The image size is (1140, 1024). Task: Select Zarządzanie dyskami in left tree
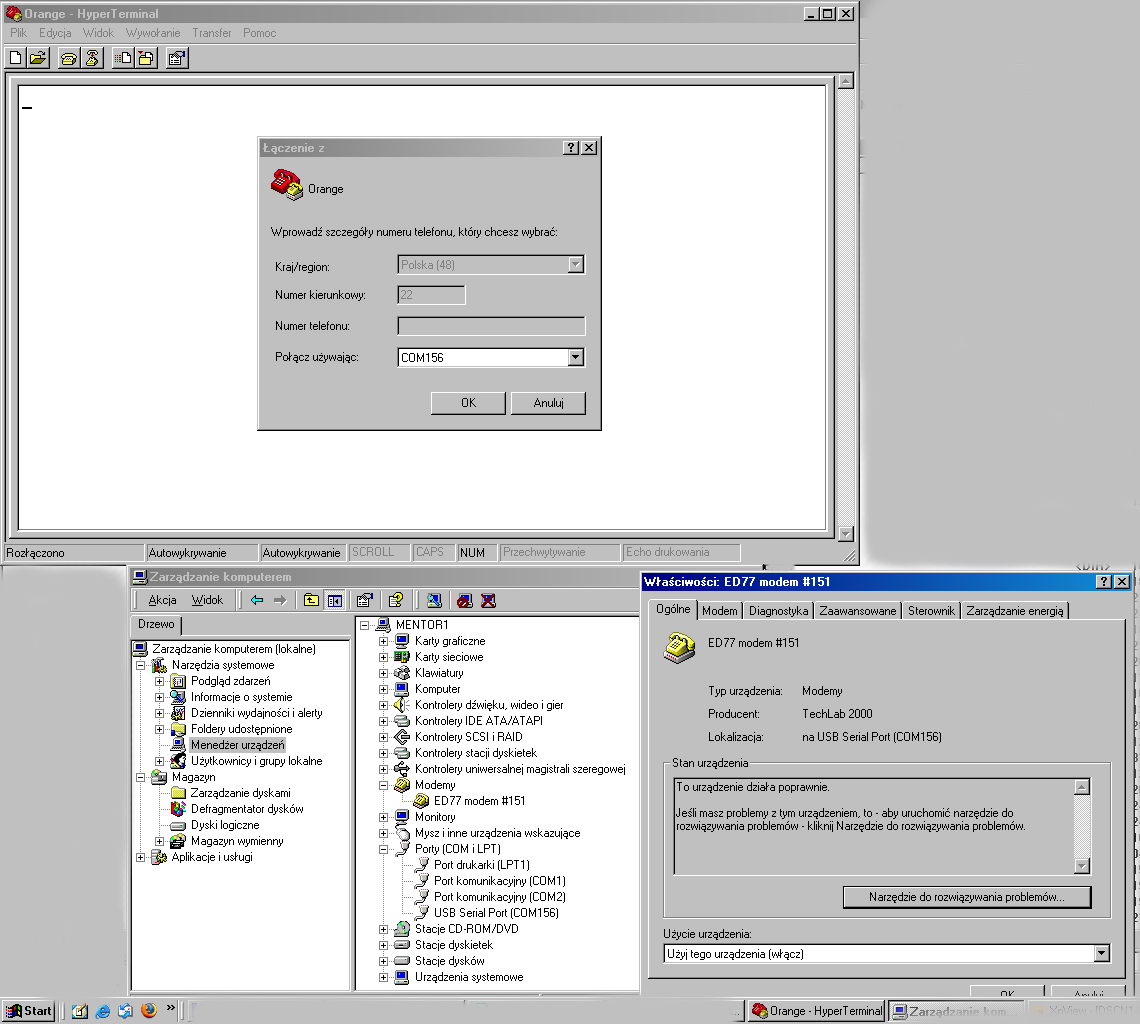[x=241, y=793]
